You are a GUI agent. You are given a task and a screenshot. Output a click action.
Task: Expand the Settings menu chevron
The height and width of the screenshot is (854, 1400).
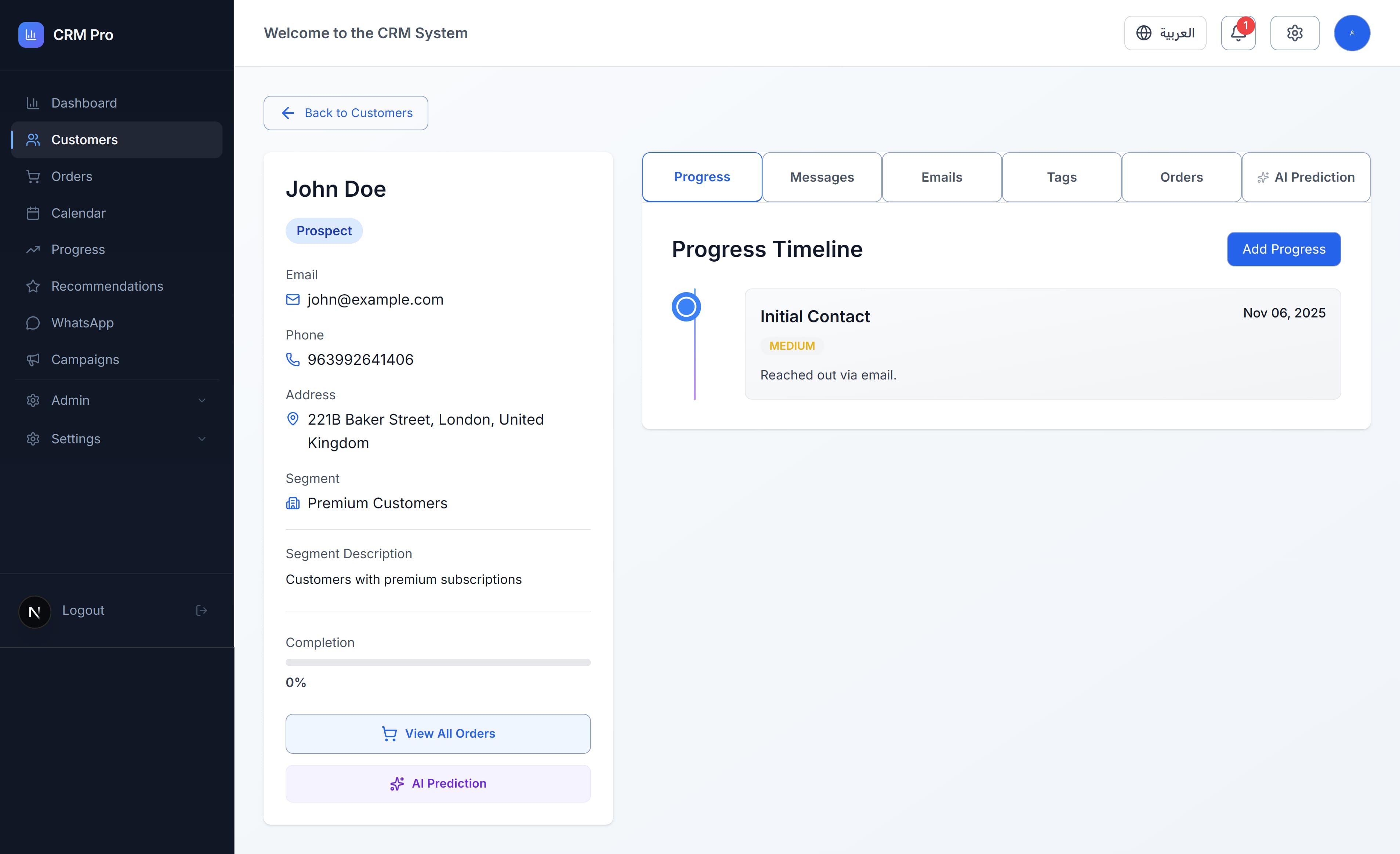point(202,439)
